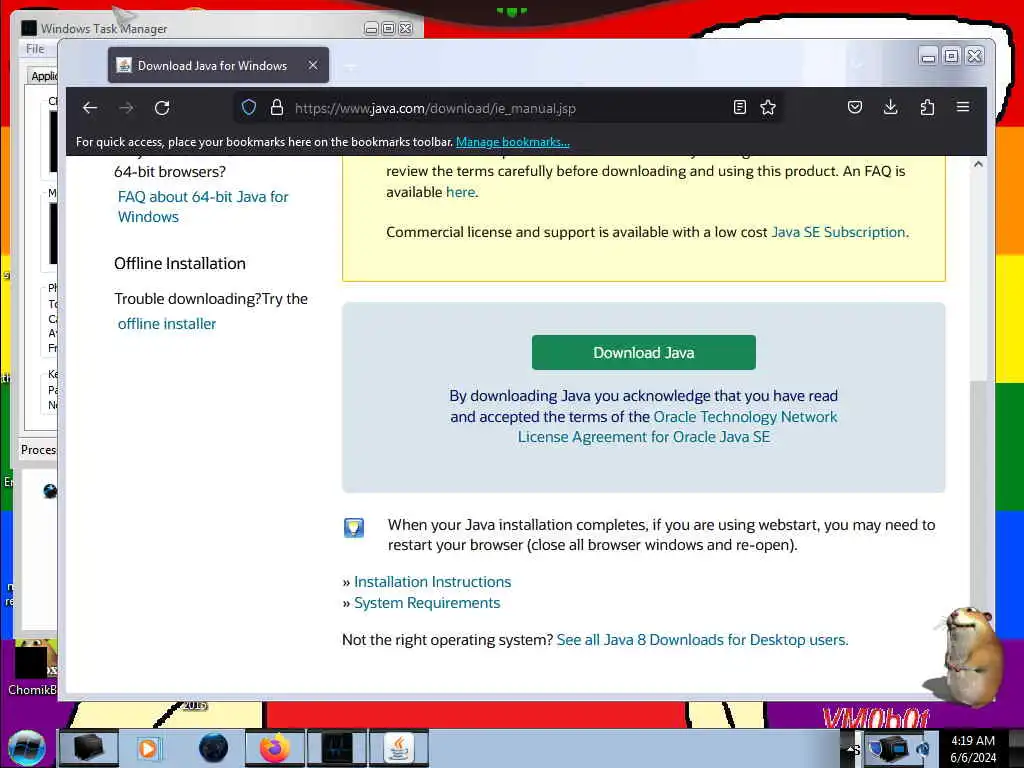This screenshot has height=768, width=1024.
Task: Minimize the Firefox window
Action: [x=928, y=57]
